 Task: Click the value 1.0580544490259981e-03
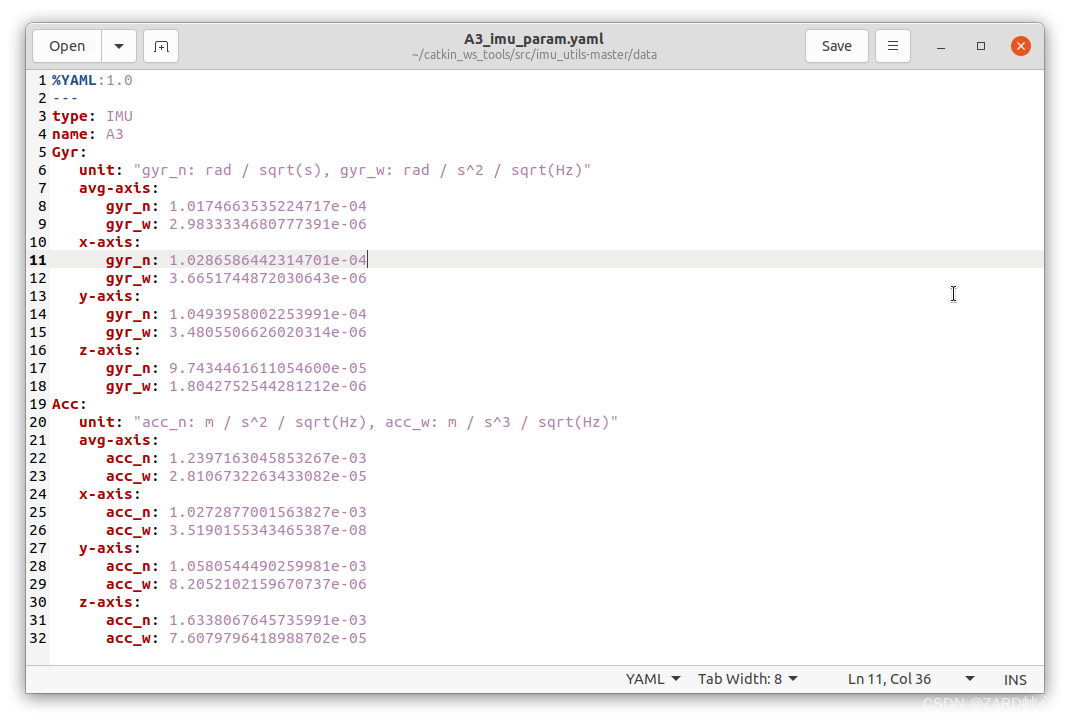268,566
